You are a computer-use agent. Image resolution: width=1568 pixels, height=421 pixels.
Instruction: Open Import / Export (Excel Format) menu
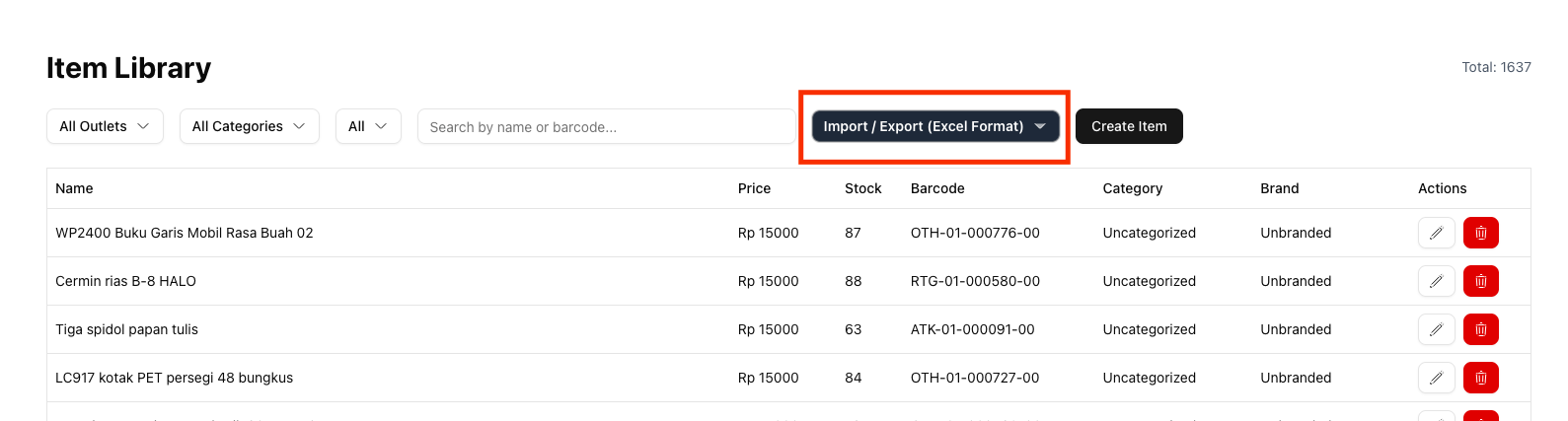934,126
